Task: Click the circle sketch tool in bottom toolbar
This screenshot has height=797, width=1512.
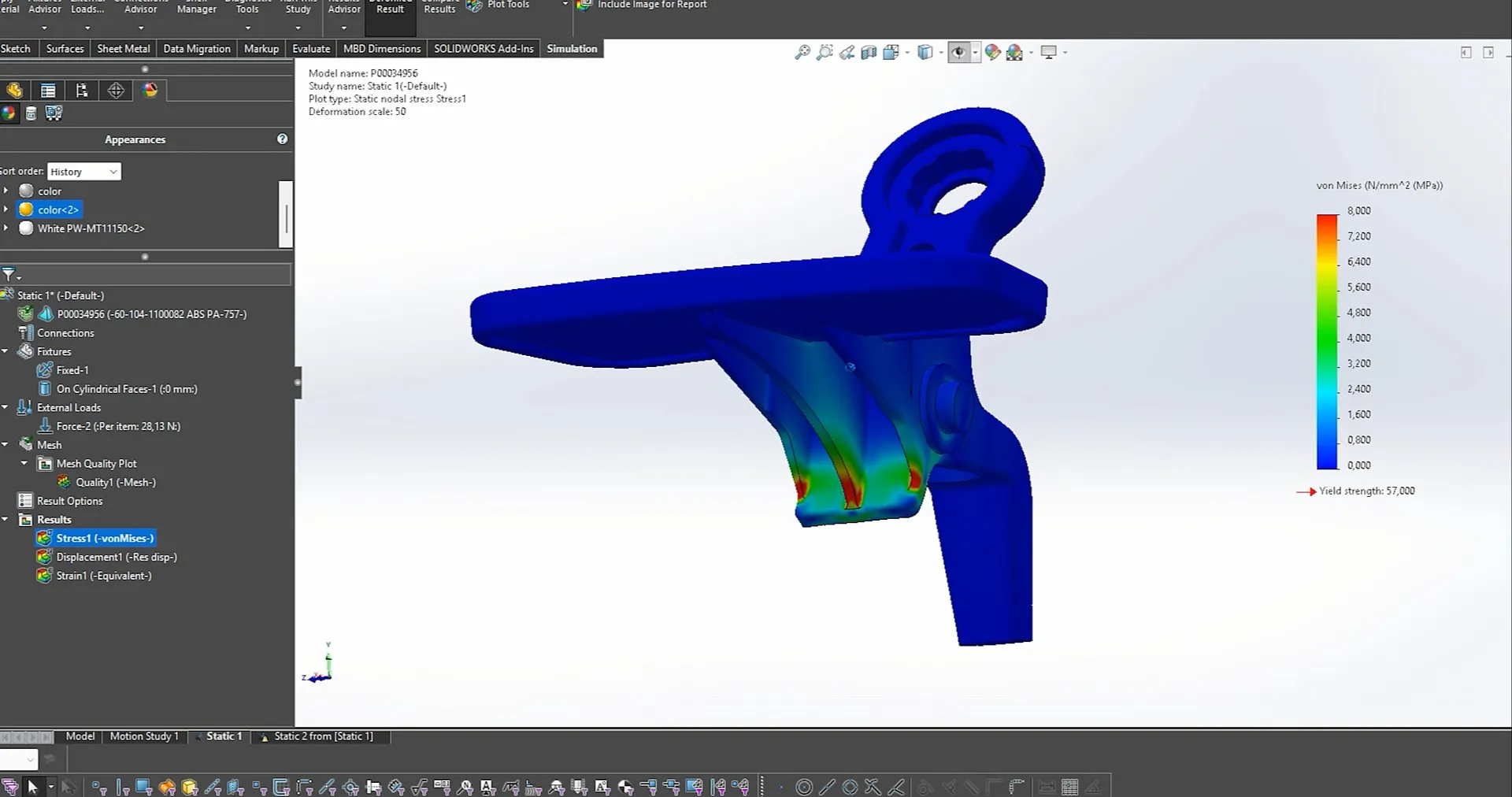Action: coord(804,787)
